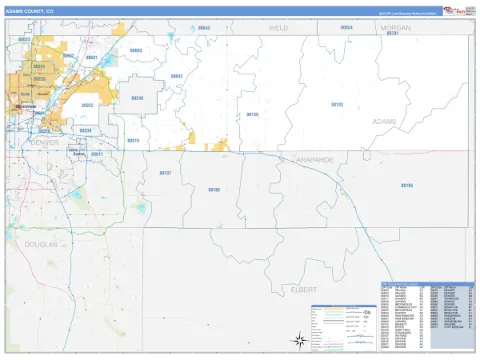Click ZIP code label 80136
Image resolution: width=480 pixels, height=360 pixels.
click(x=252, y=114)
